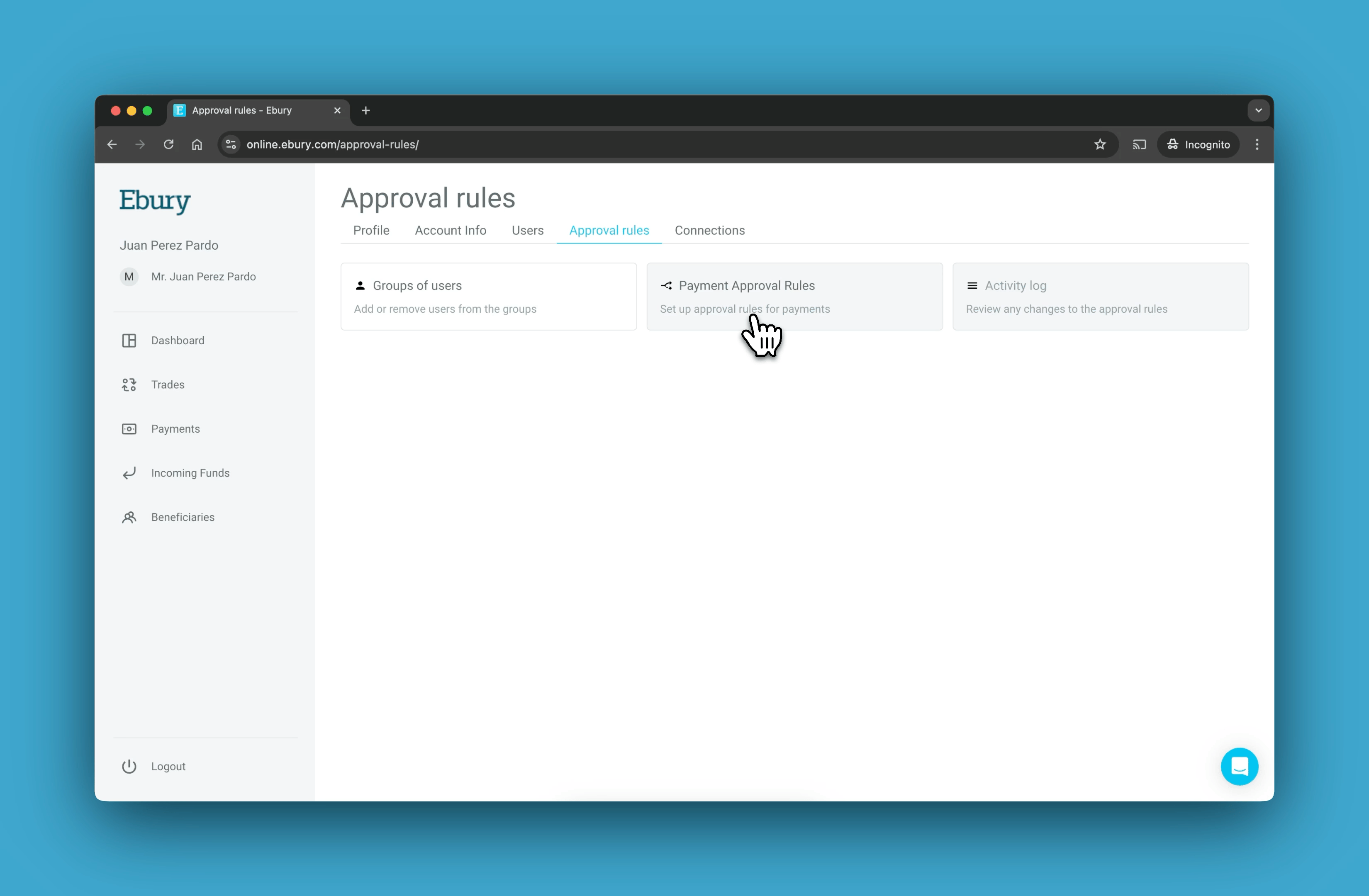1369x896 pixels.
Task: Click the Incoming Funds arrow icon
Action: pos(129,473)
